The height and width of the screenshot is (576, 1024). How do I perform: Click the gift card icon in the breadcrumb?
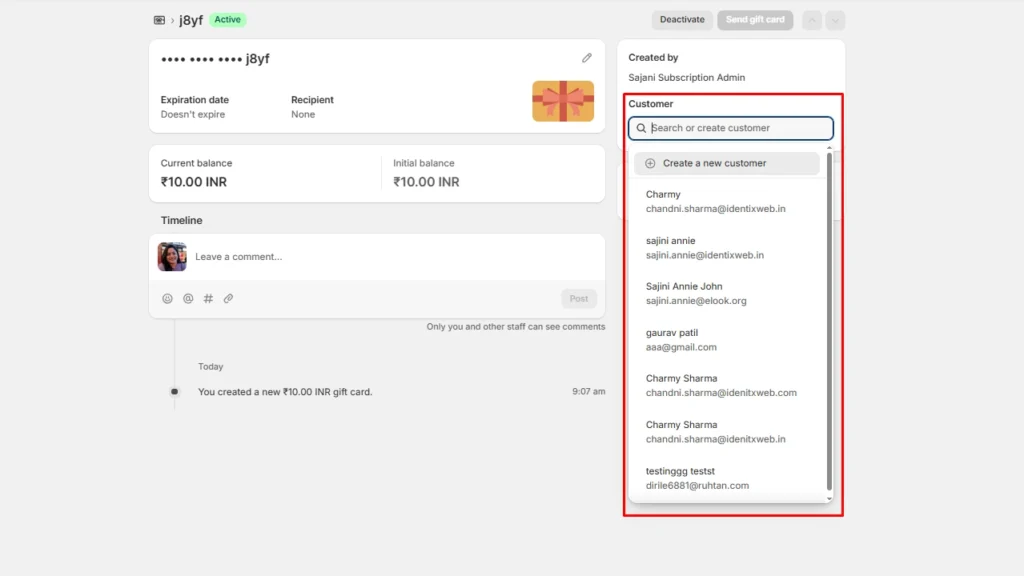pyautogui.click(x=159, y=19)
